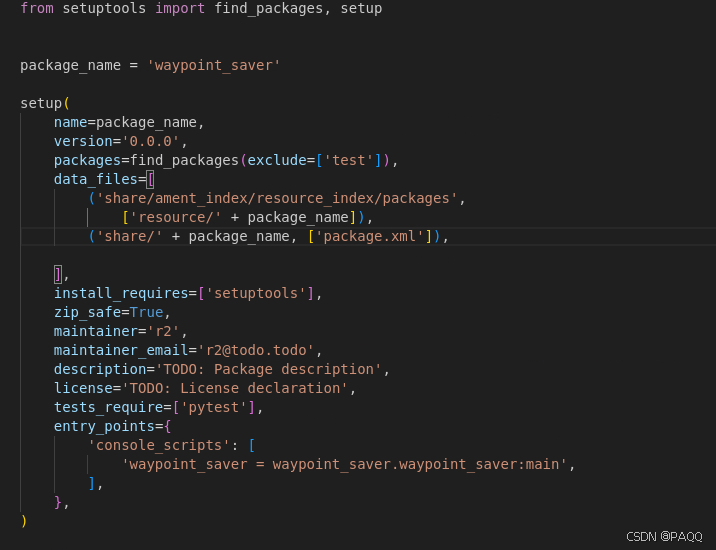Click the zip_safe=True line
The image size is (716, 550).
tap(112, 312)
